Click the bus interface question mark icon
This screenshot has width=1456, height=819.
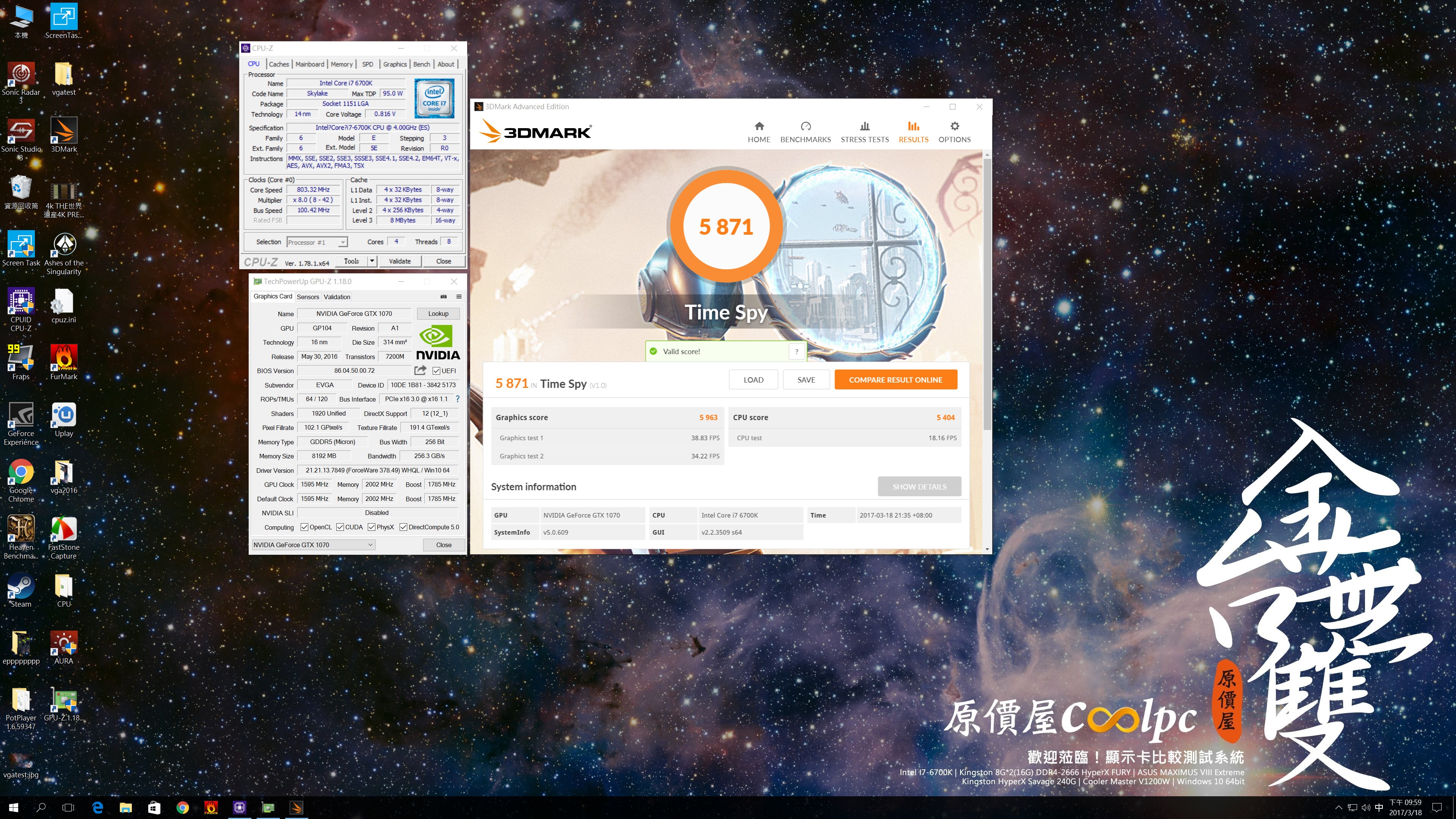(457, 399)
